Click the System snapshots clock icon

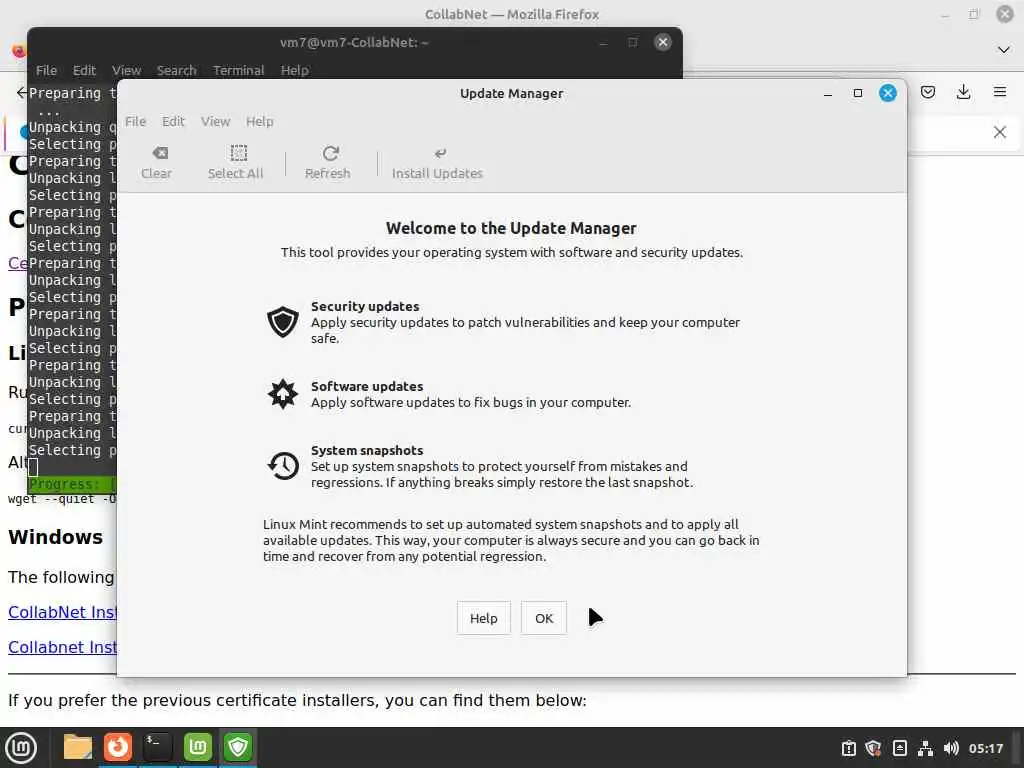(x=283, y=466)
